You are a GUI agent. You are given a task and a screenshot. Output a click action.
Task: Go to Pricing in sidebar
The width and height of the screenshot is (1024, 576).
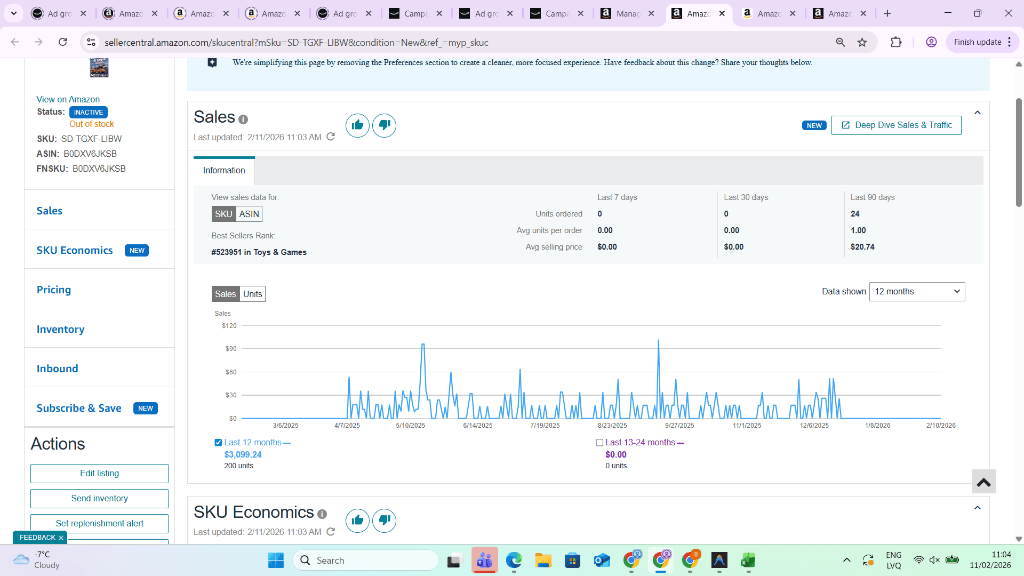pyautogui.click(x=54, y=289)
